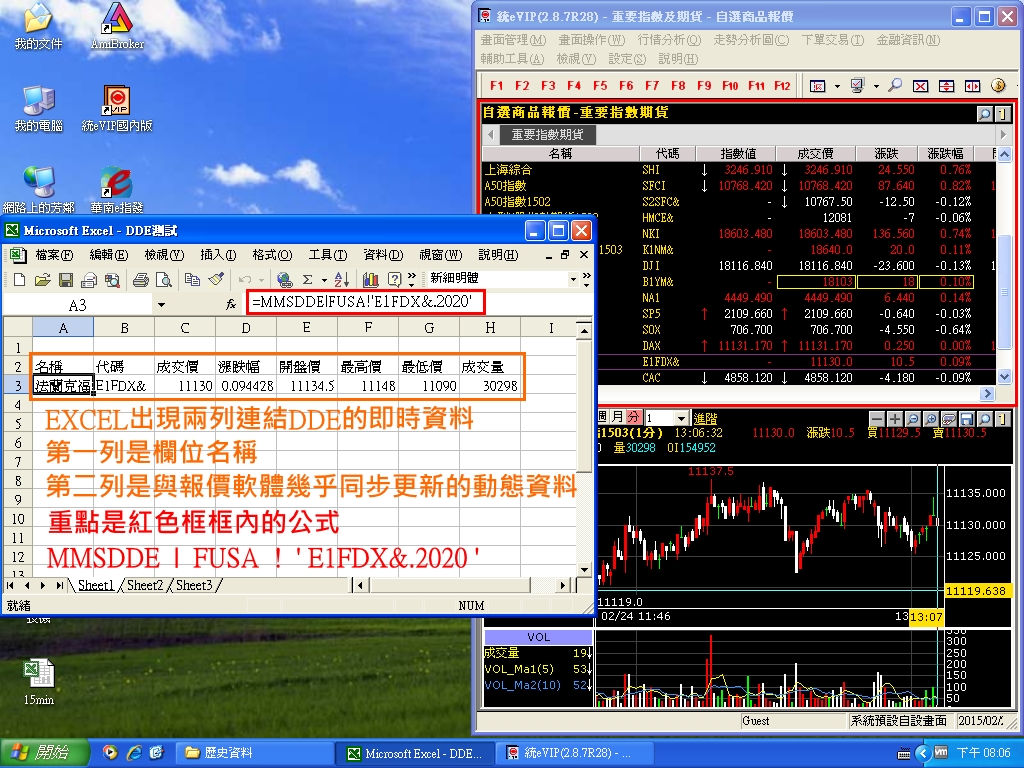Viewport: 1024px width, 768px height.
Task: Save the workbook with the floppy icon
Action: (x=65, y=280)
